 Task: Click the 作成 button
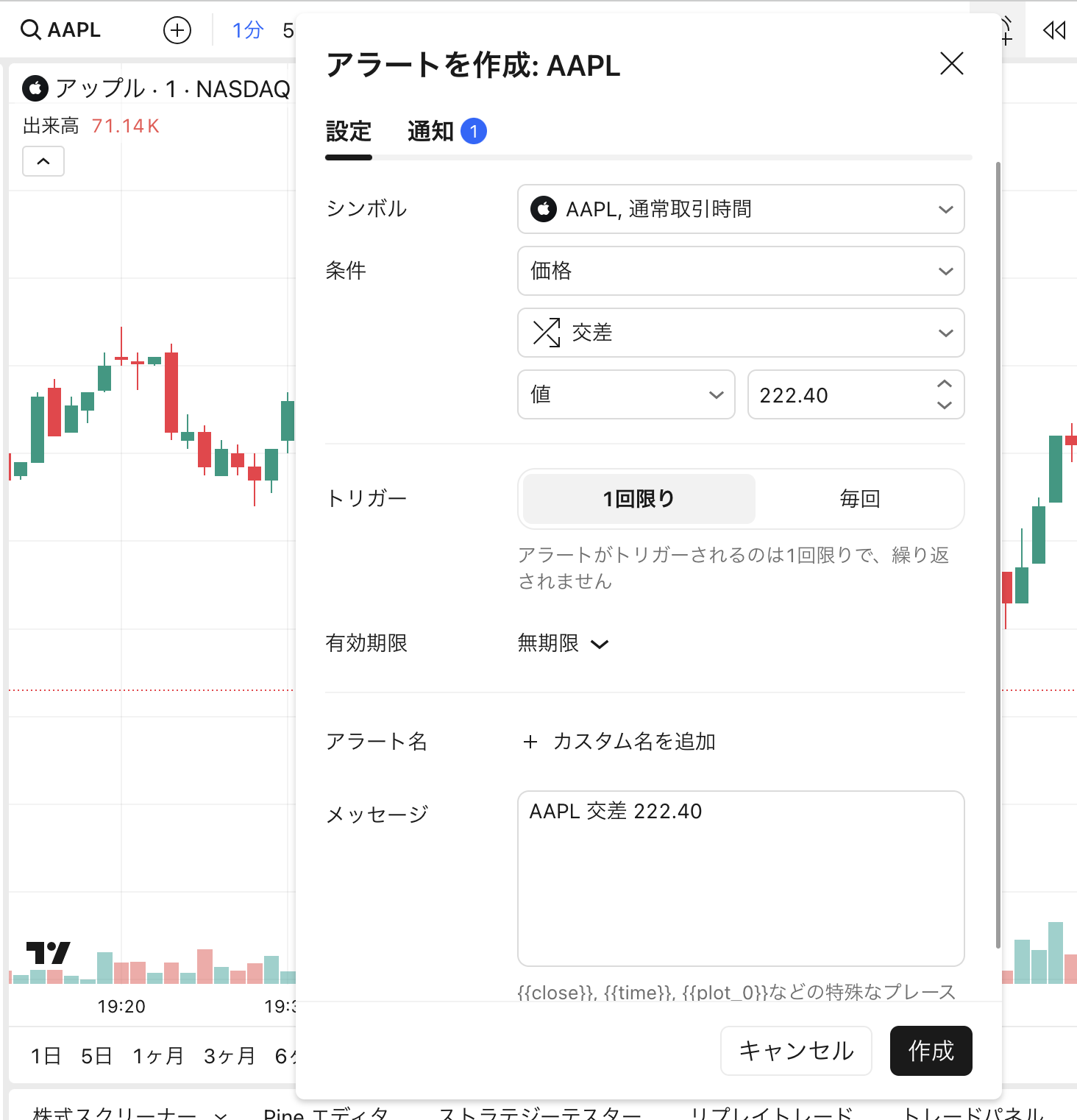[x=931, y=1051]
